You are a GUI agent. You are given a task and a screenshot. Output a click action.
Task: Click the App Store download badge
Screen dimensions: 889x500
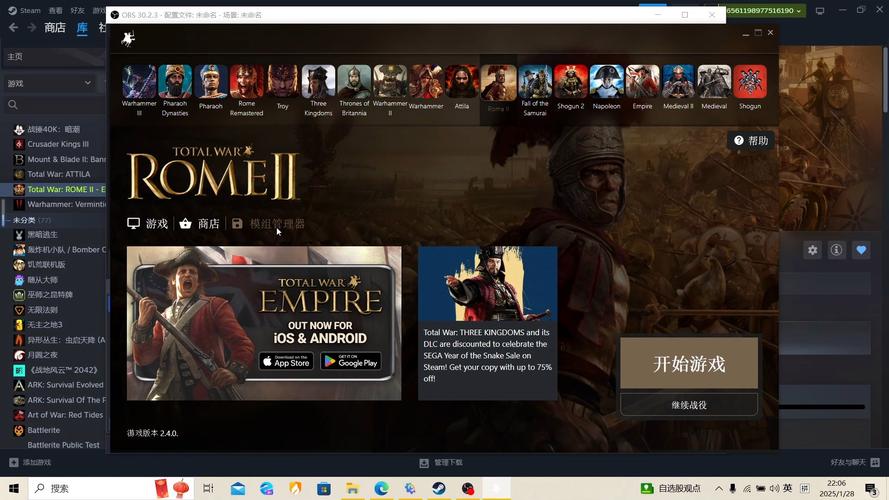coord(286,361)
